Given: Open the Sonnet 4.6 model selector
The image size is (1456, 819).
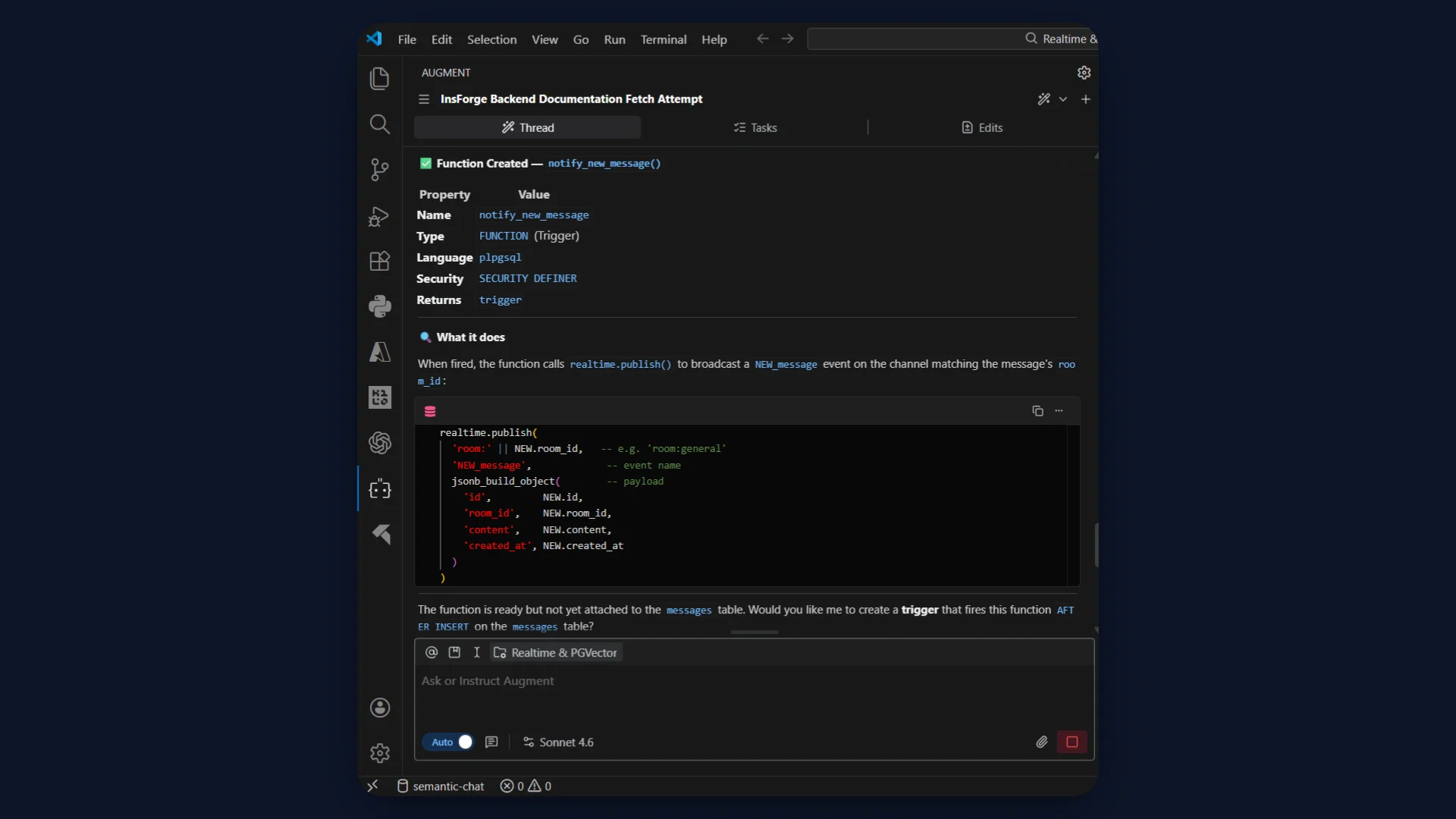Looking at the screenshot, I should pos(559,742).
